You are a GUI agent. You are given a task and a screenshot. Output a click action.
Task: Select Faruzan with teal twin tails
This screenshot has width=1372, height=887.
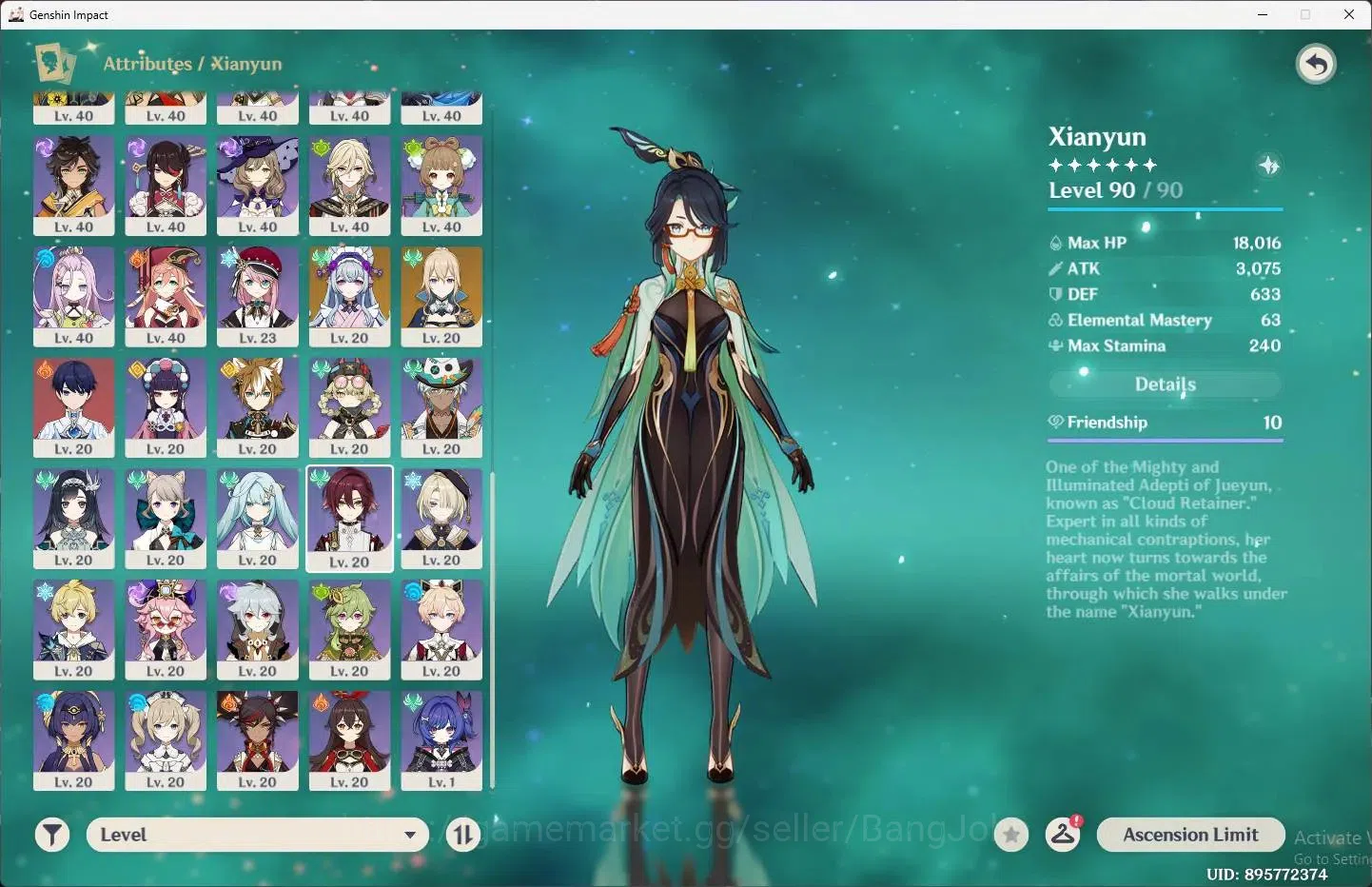pyautogui.click(x=258, y=520)
